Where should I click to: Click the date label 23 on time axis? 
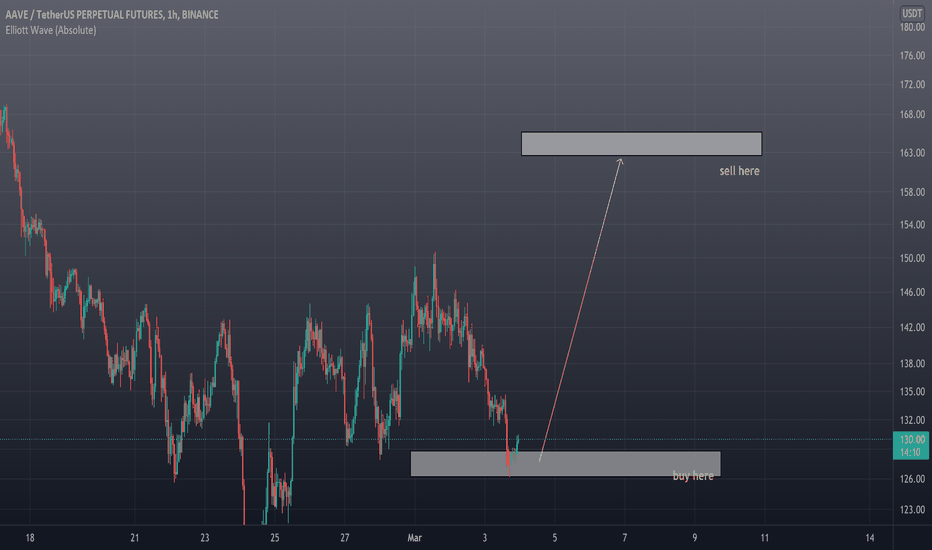click(204, 538)
